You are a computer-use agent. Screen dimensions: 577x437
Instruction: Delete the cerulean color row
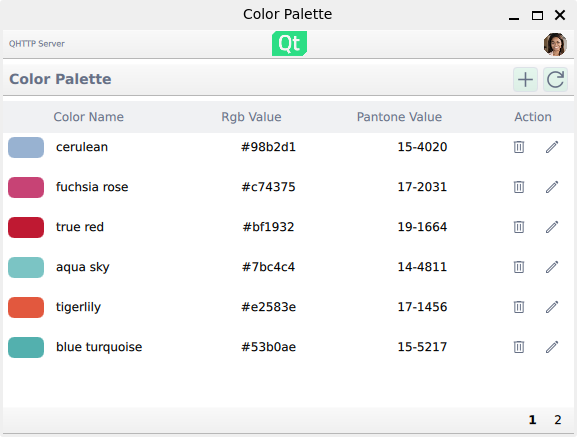coord(519,147)
